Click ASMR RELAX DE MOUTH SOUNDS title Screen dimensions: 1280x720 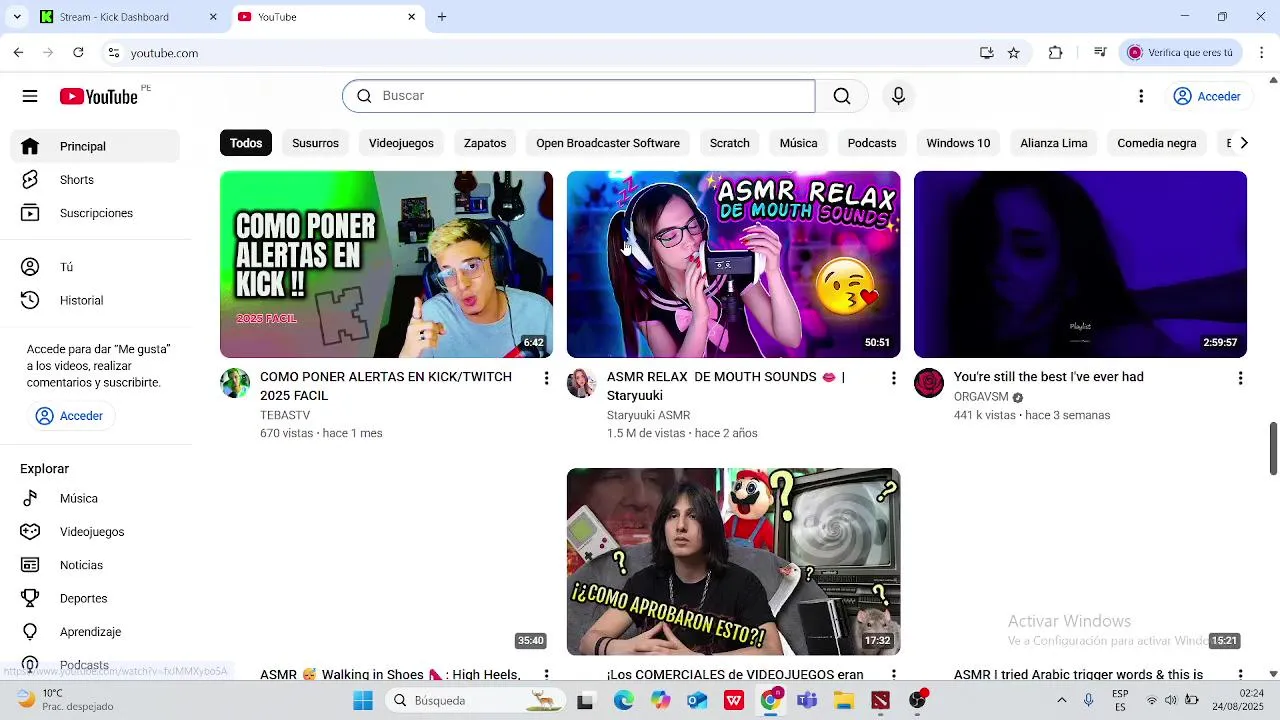click(726, 386)
